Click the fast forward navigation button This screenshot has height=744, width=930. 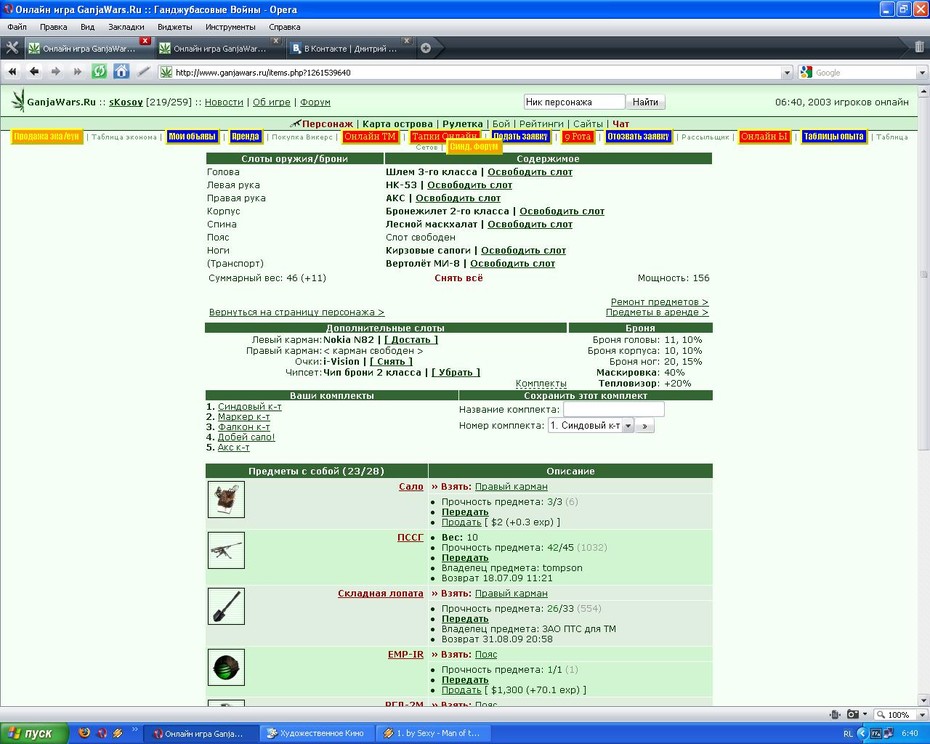point(77,72)
